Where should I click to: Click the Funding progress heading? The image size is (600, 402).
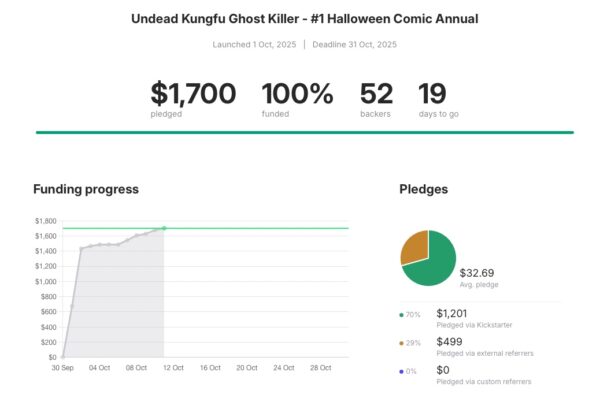click(86, 189)
